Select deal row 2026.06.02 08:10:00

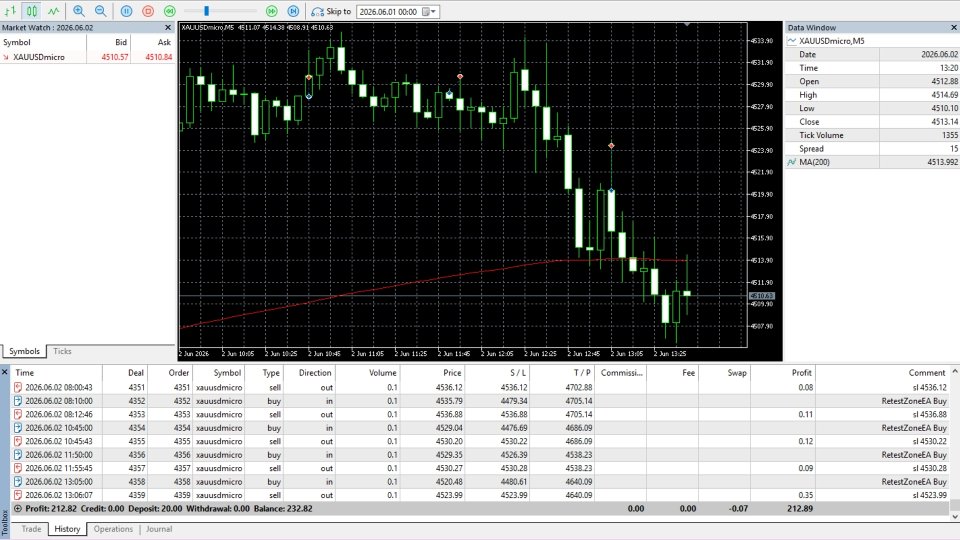point(481,400)
